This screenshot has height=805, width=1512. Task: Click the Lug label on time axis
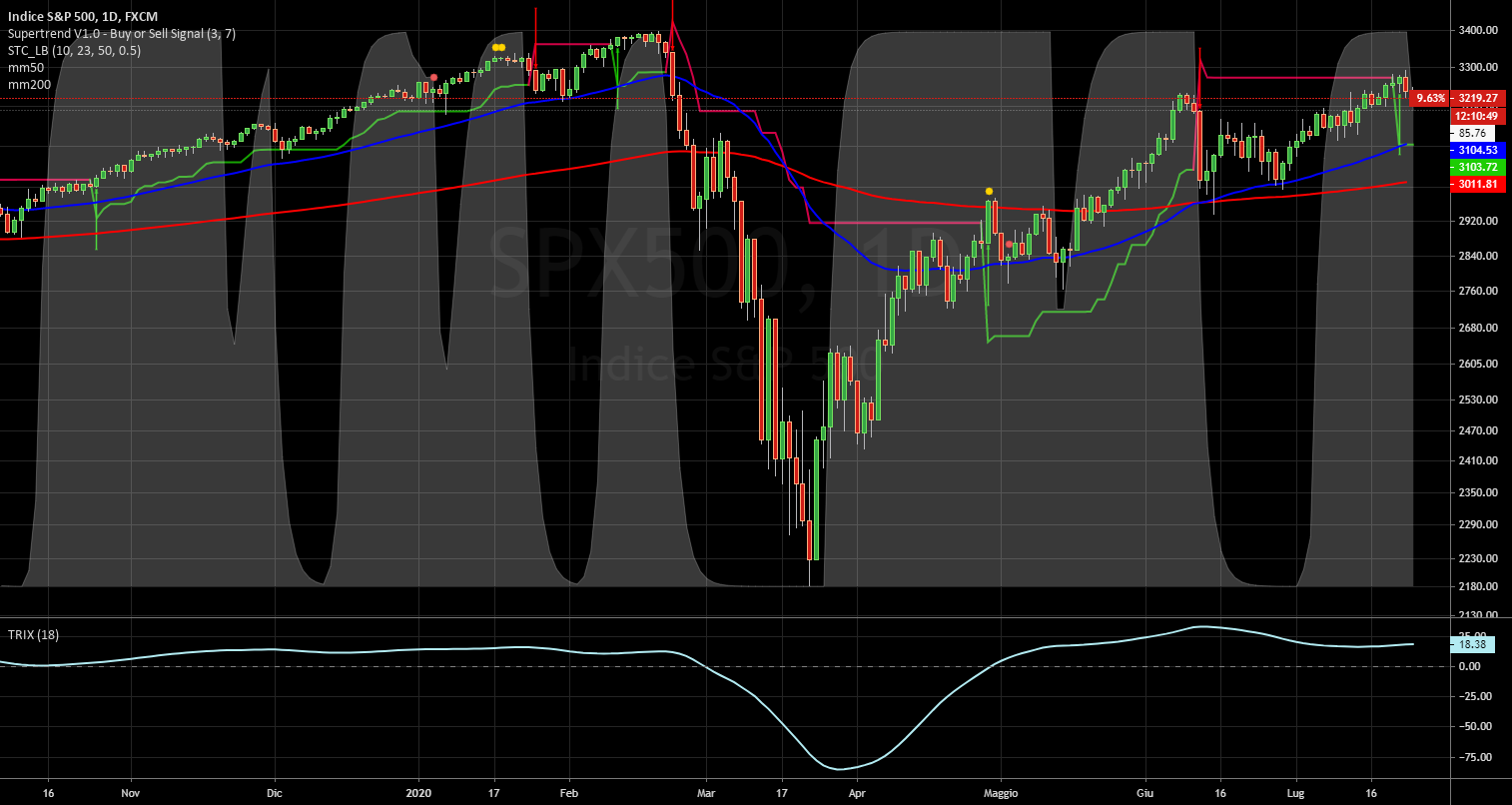[1296, 792]
